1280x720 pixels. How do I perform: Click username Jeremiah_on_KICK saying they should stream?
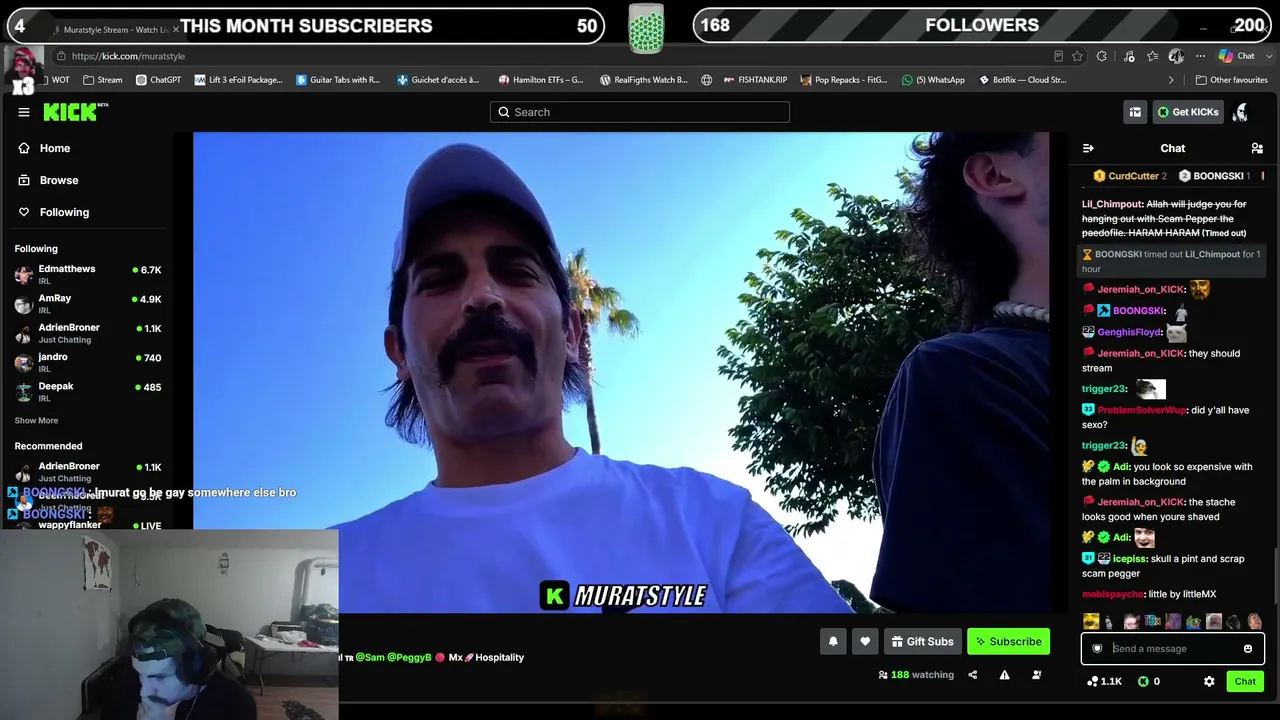click(1141, 353)
